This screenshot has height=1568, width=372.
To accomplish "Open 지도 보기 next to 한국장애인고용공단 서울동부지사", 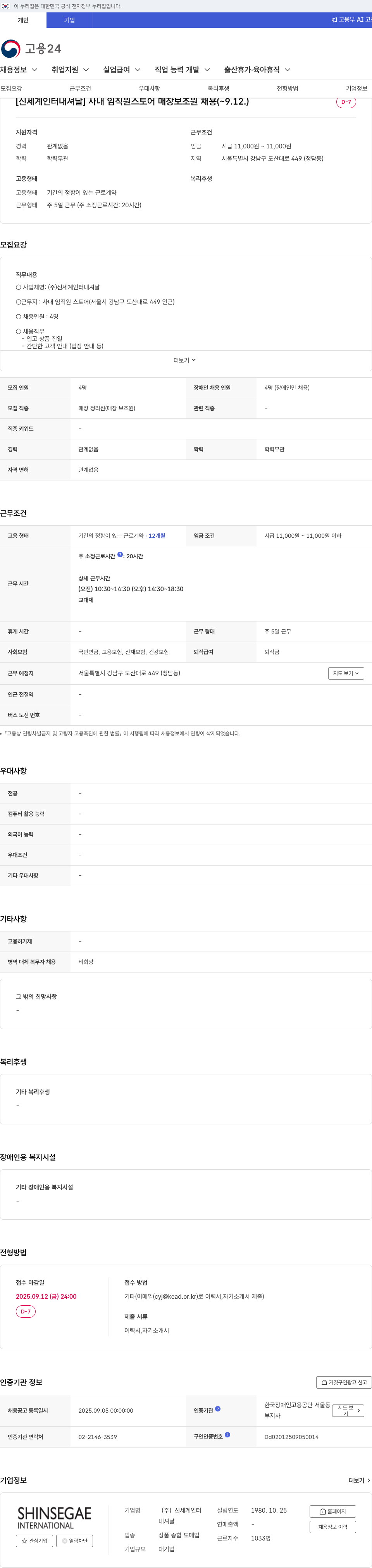I will [348, 1410].
